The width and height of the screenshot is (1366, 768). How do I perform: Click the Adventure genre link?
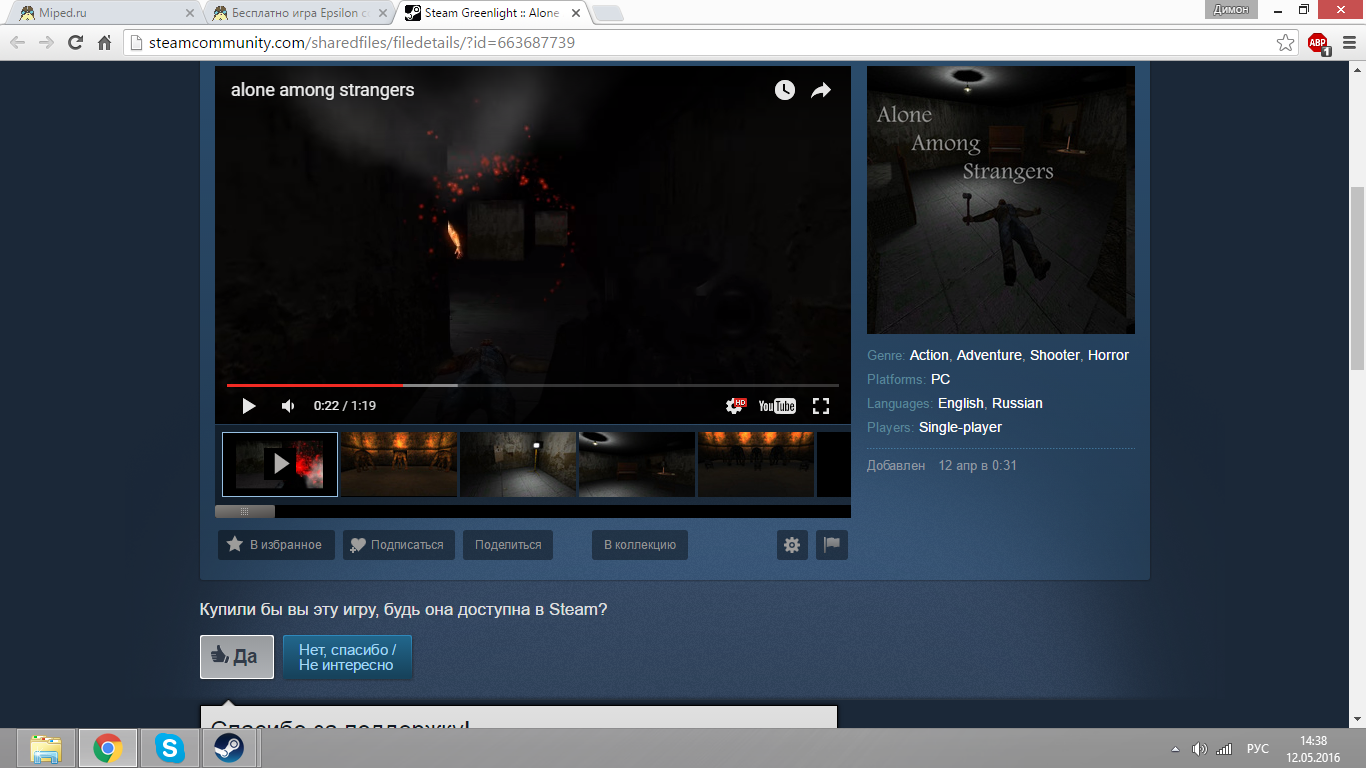click(989, 355)
